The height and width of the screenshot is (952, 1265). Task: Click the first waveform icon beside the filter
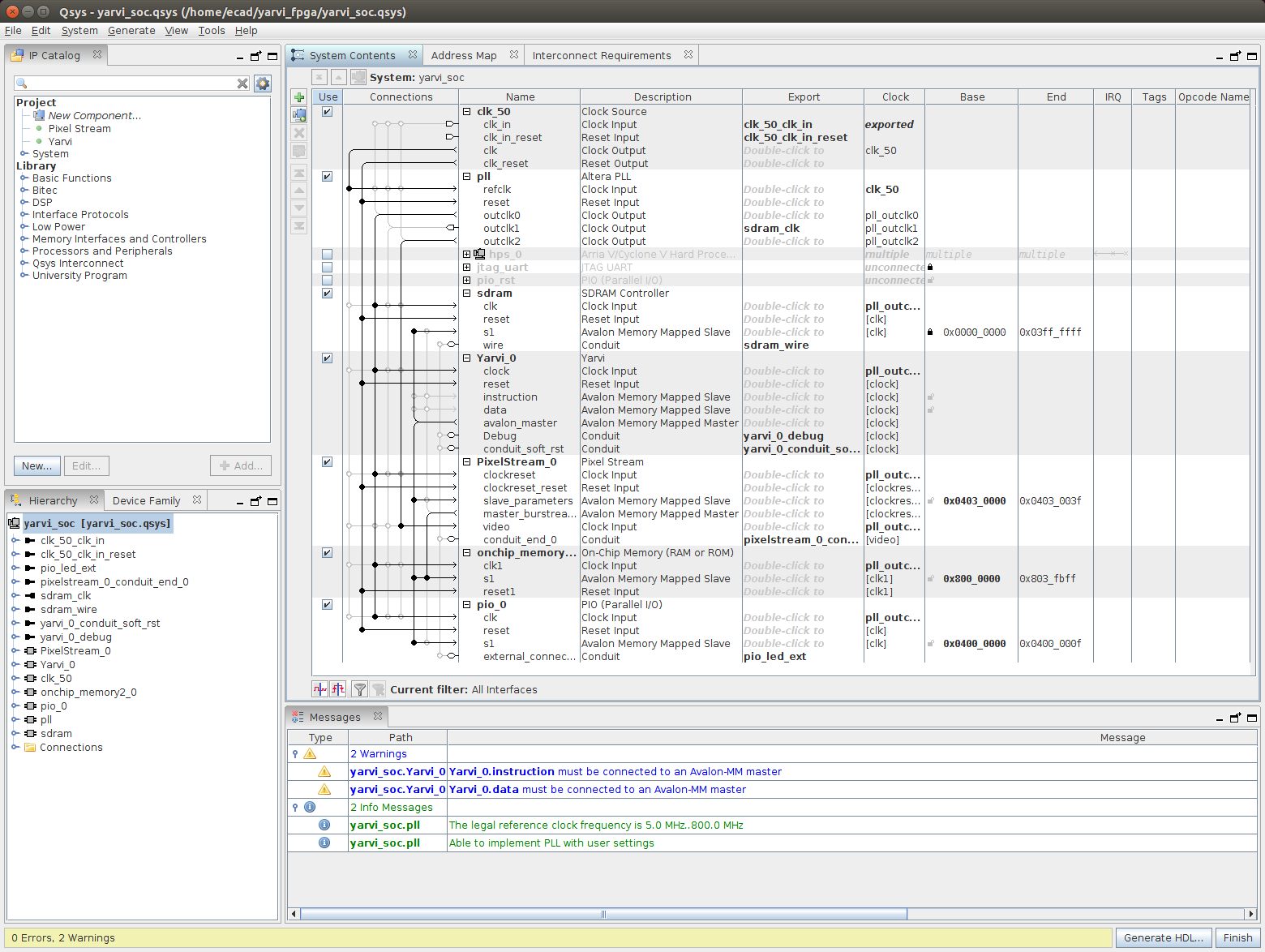point(320,689)
